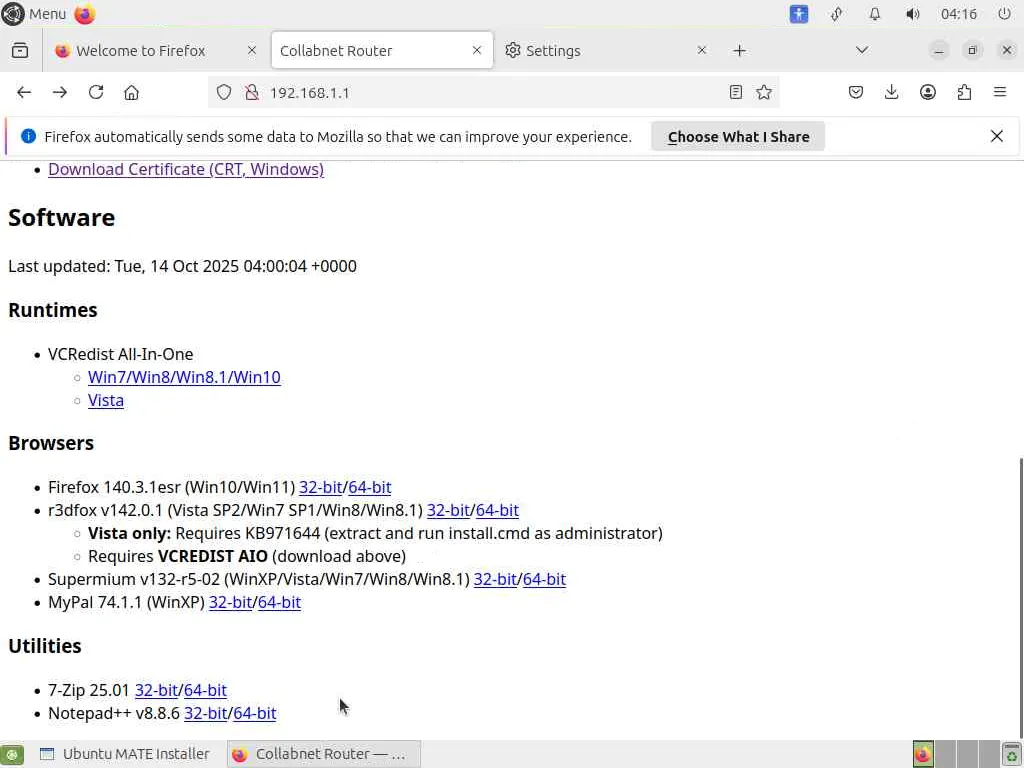Open notifications bell in panel

[x=874, y=14]
